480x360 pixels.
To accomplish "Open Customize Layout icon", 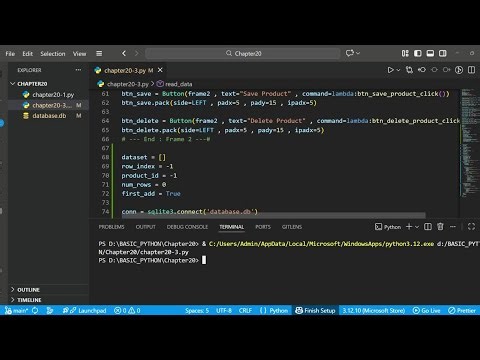I will pos(405,53).
